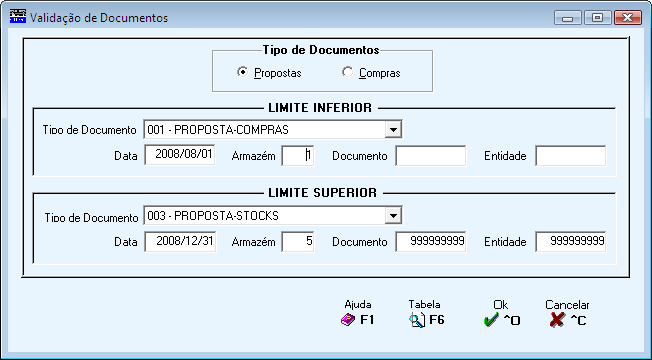Viewport: 652px width, 360px height.
Task: Select the Propostas radio button
Action: (242, 72)
